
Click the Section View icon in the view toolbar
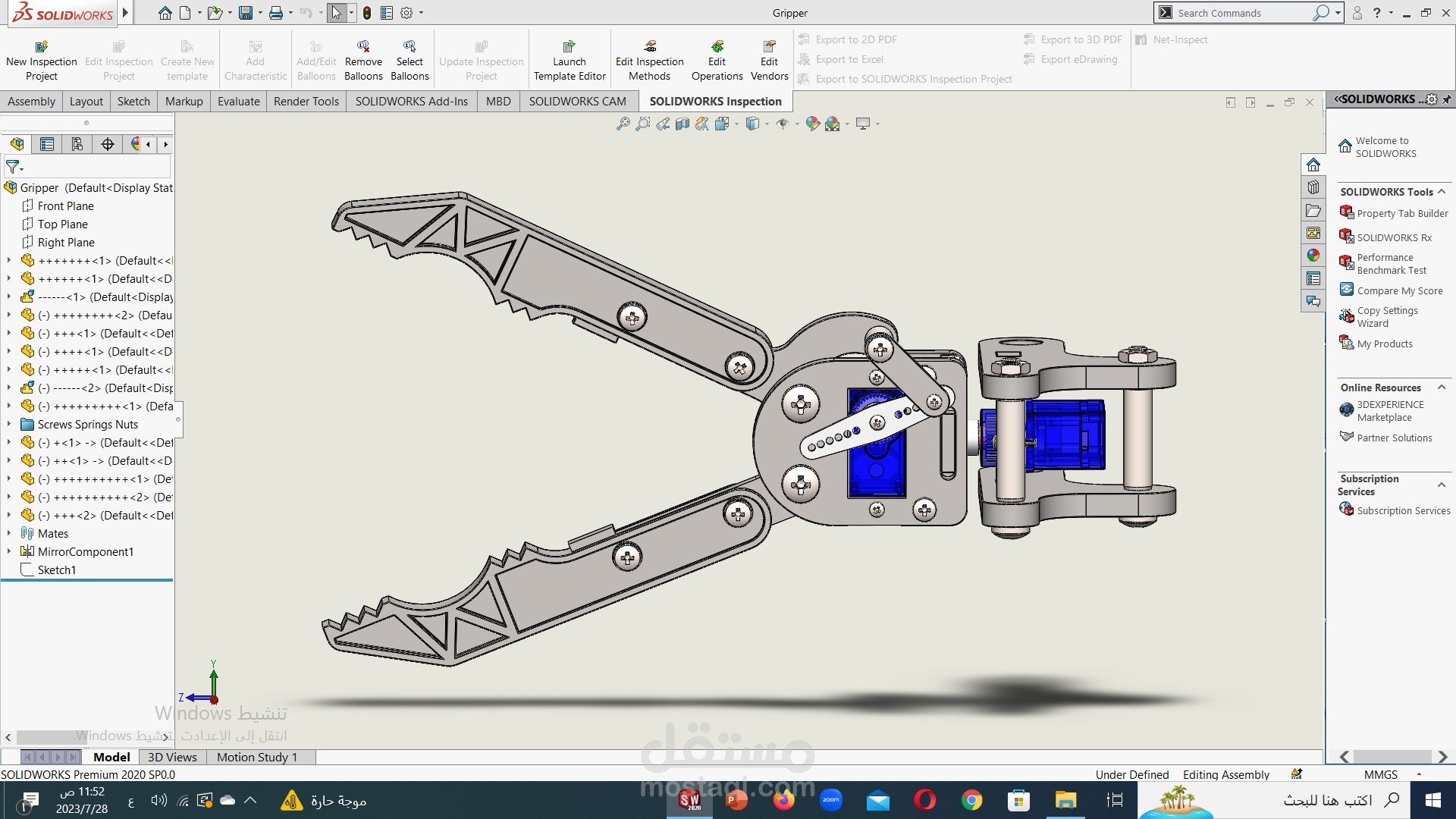(x=682, y=124)
